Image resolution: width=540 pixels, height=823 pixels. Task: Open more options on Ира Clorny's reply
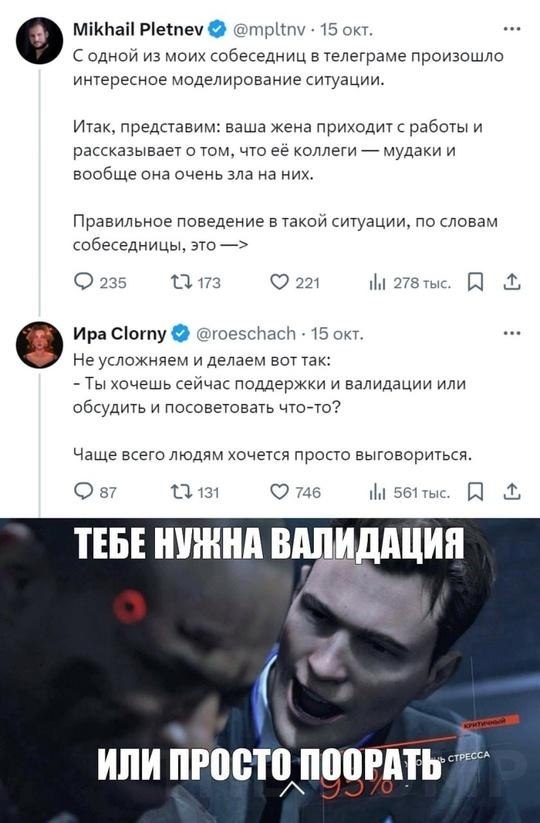(512, 333)
